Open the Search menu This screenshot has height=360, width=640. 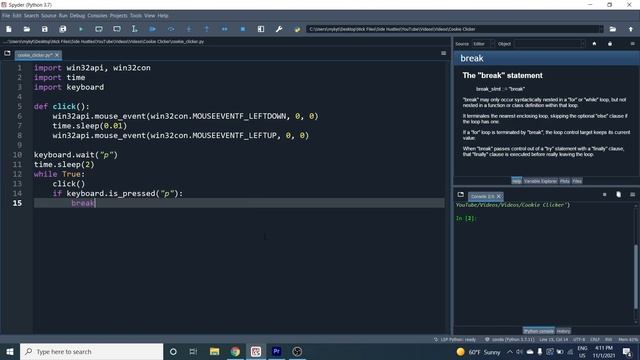[x=31, y=16]
